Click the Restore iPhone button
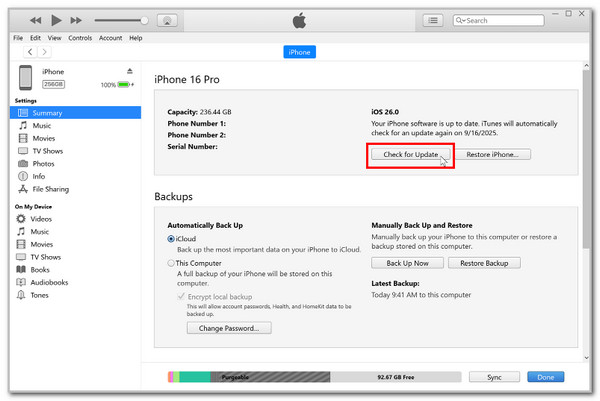The height and width of the screenshot is (401, 600). pos(492,154)
